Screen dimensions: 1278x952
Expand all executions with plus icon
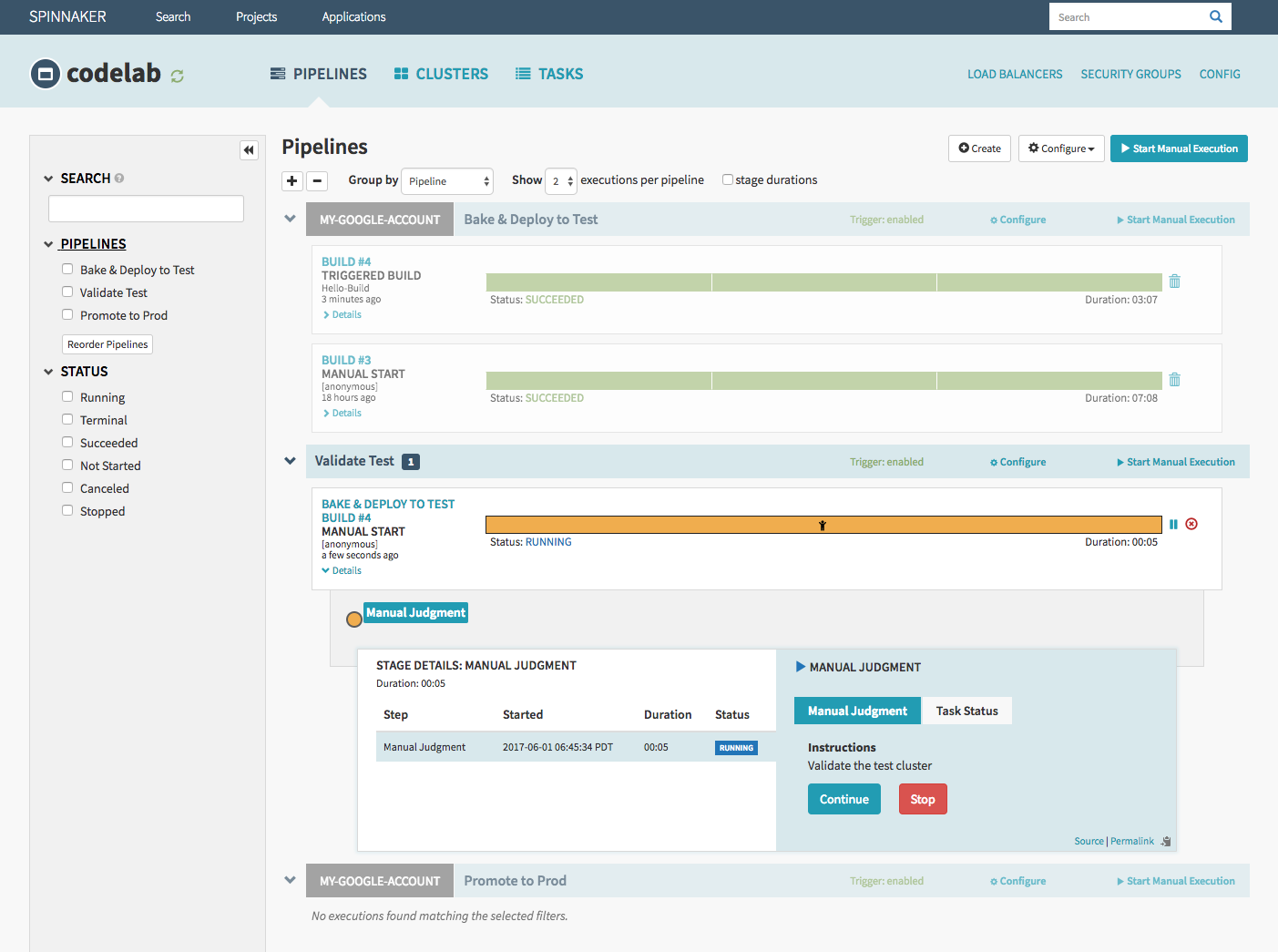[292, 180]
